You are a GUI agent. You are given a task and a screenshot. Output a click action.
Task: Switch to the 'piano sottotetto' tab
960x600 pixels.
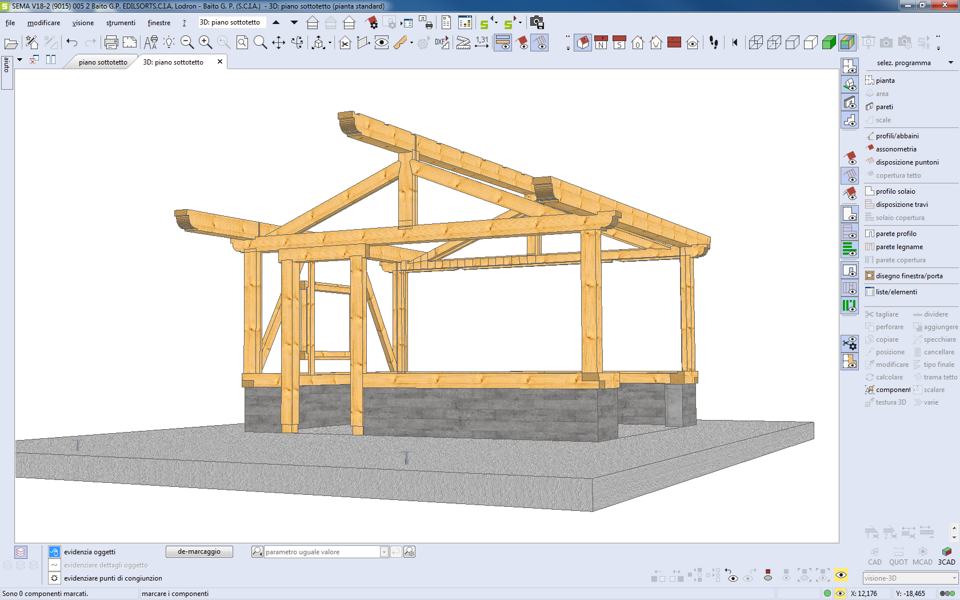(x=103, y=62)
